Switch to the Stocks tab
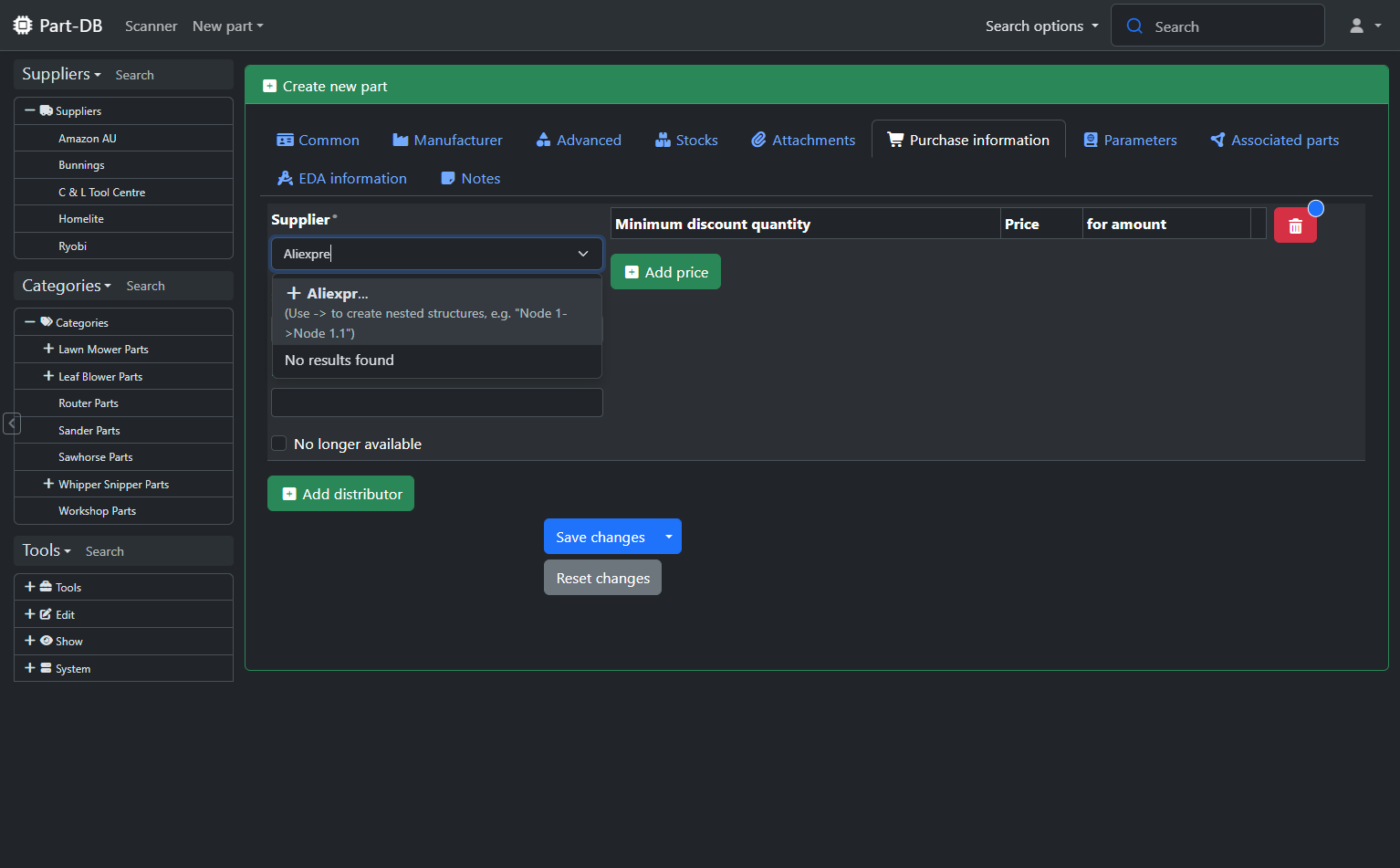1400x868 pixels. point(686,140)
